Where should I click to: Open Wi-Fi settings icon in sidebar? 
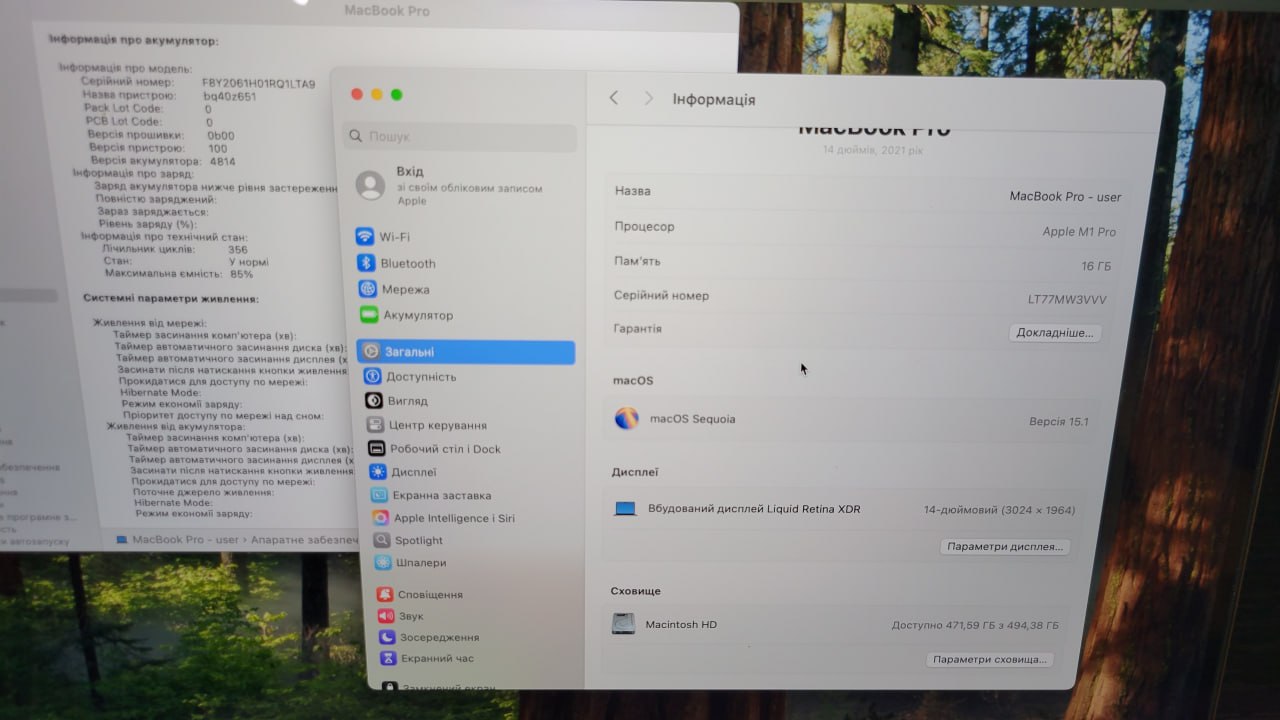(x=365, y=237)
